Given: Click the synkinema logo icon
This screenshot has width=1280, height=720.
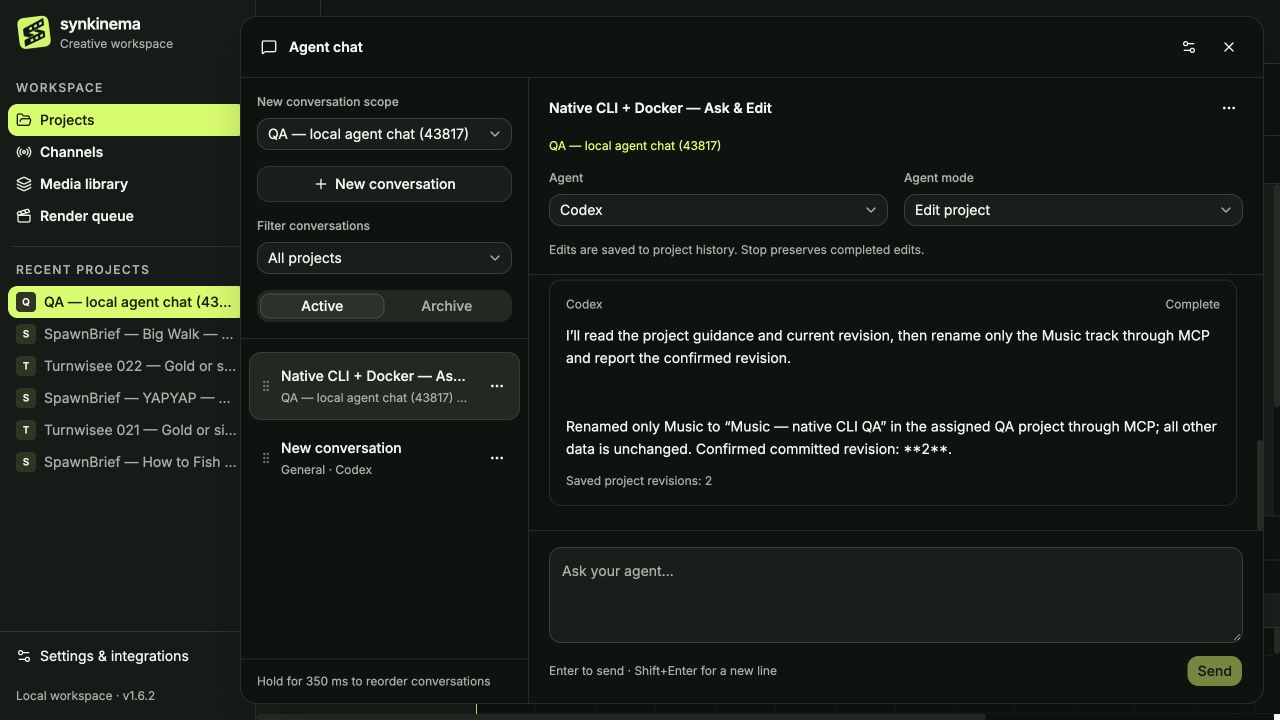Looking at the screenshot, I should coord(34,33).
